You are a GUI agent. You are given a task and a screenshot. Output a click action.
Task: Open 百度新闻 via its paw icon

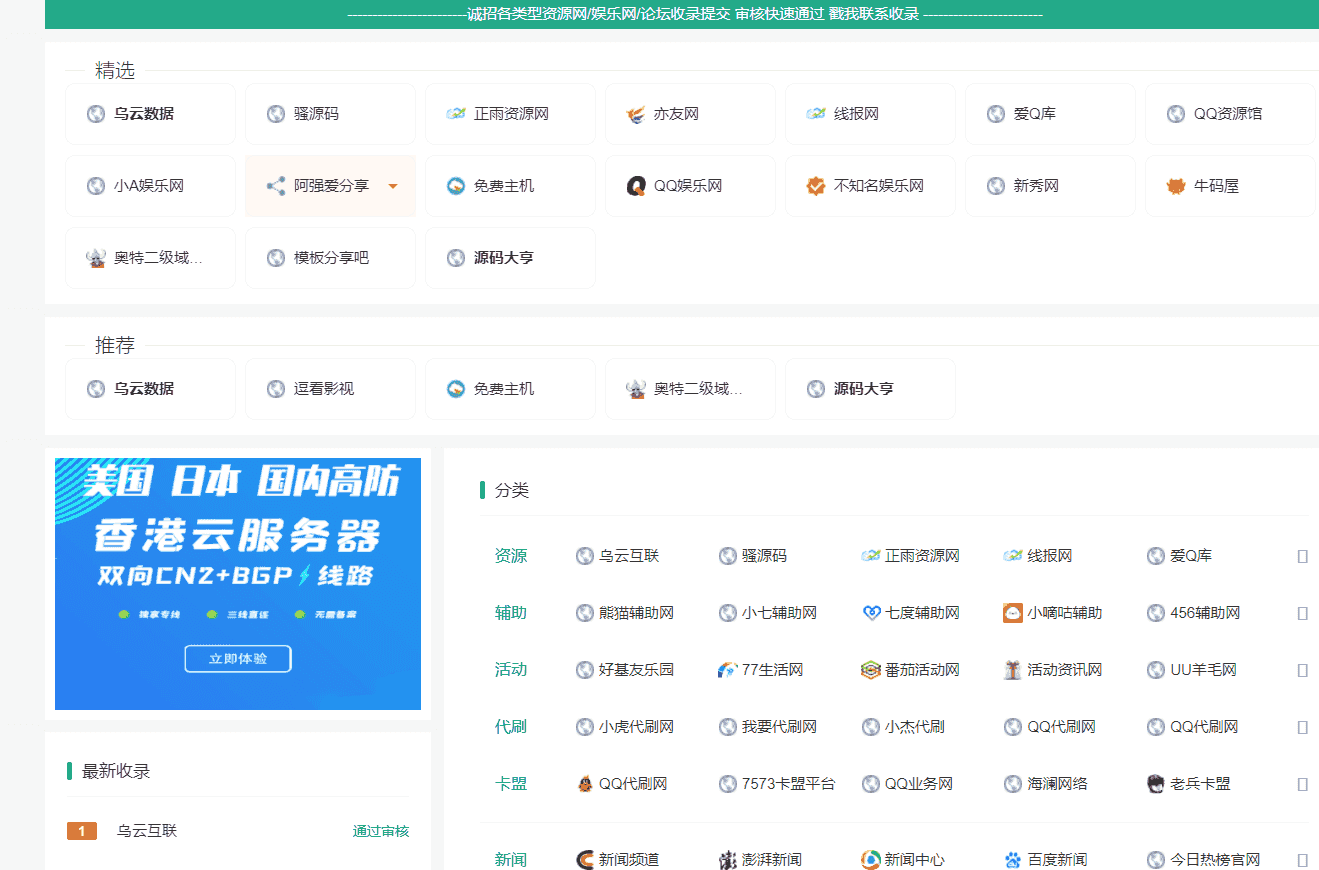1013,859
